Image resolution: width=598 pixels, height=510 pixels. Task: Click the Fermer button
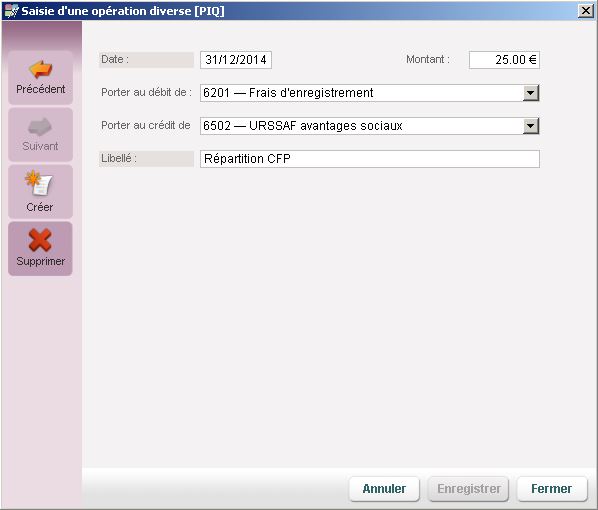click(551, 489)
